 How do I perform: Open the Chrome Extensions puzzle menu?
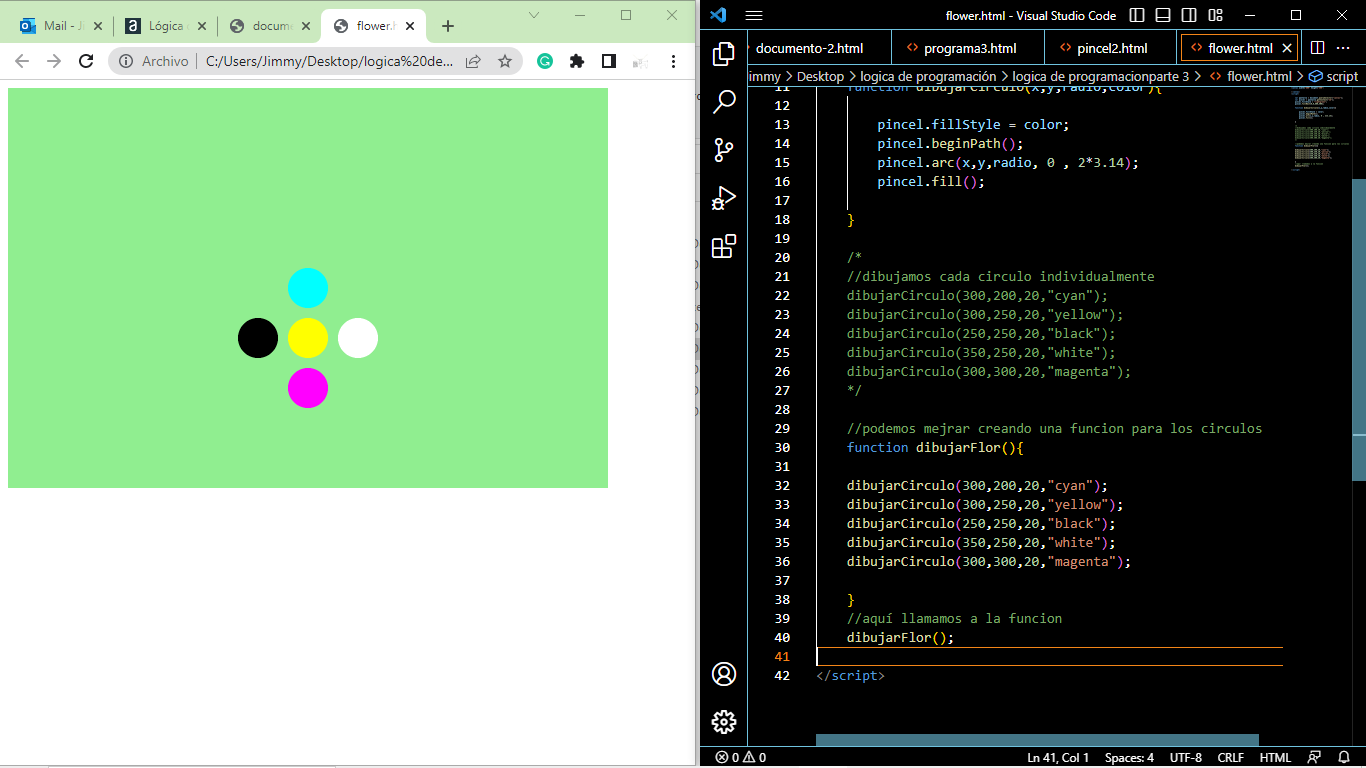577,61
